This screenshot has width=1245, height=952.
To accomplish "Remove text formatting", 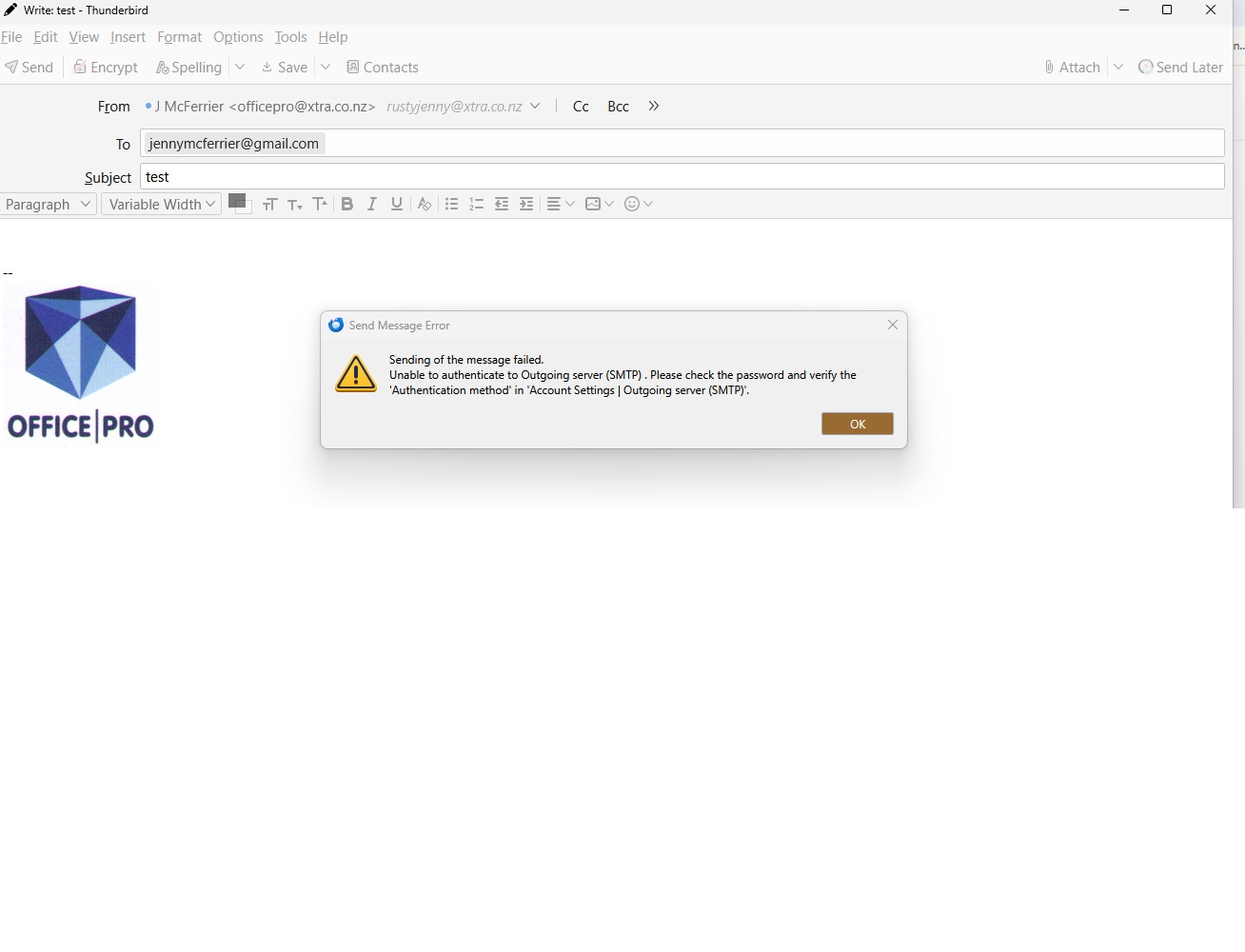I will 425,204.
